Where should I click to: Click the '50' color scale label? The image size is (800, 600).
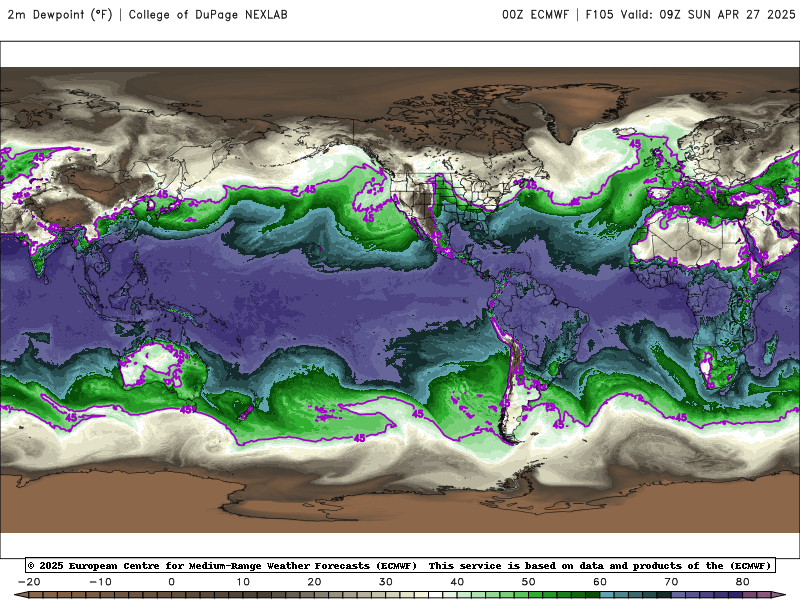tap(529, 582)
